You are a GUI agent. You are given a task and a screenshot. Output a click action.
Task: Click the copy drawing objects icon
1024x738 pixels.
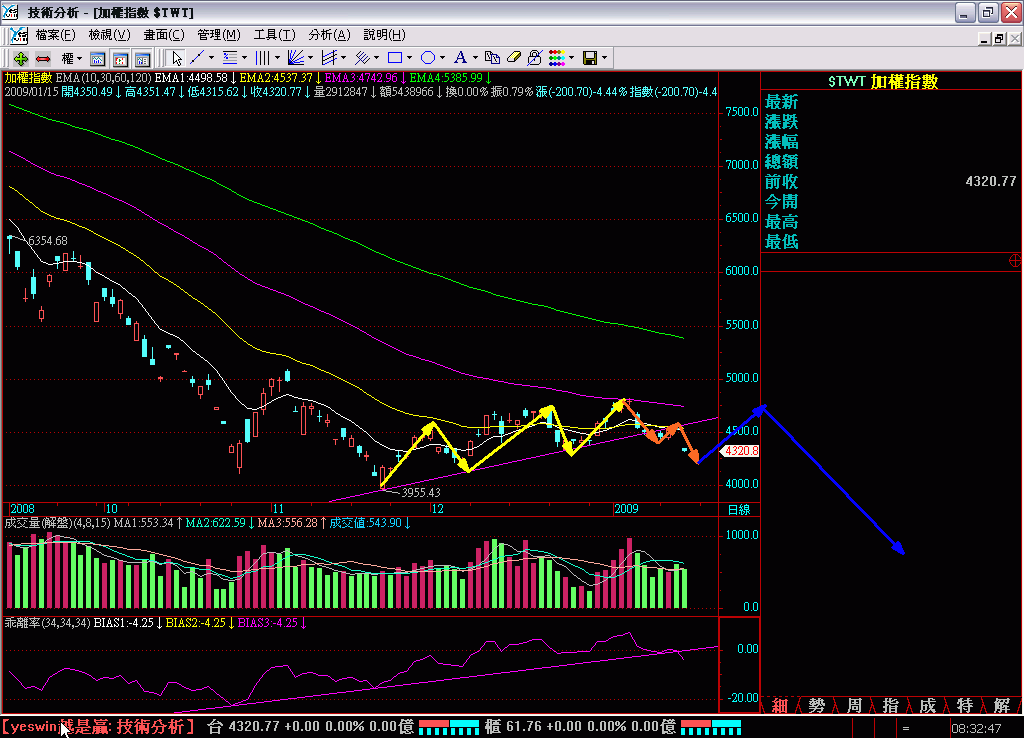pos(492,58)
